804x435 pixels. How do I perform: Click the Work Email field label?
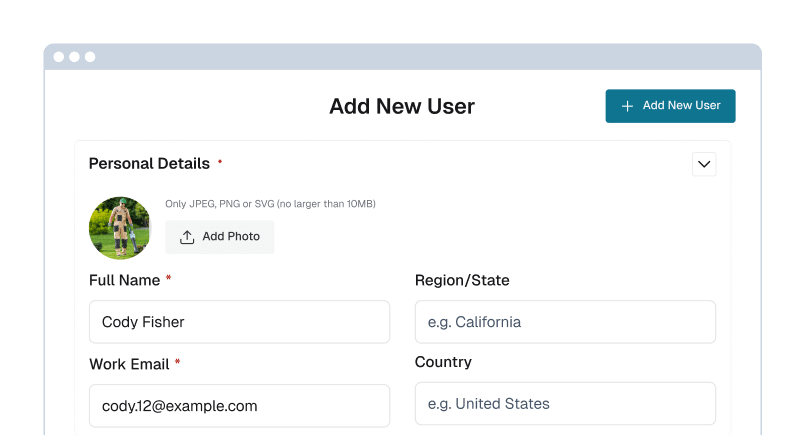128,364
